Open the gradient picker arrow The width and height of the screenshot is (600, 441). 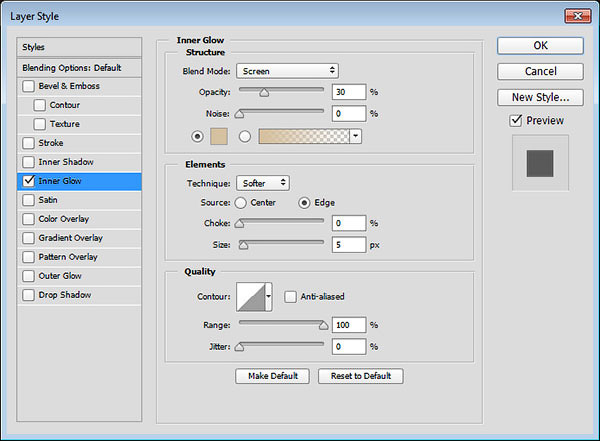coord(356,136)
